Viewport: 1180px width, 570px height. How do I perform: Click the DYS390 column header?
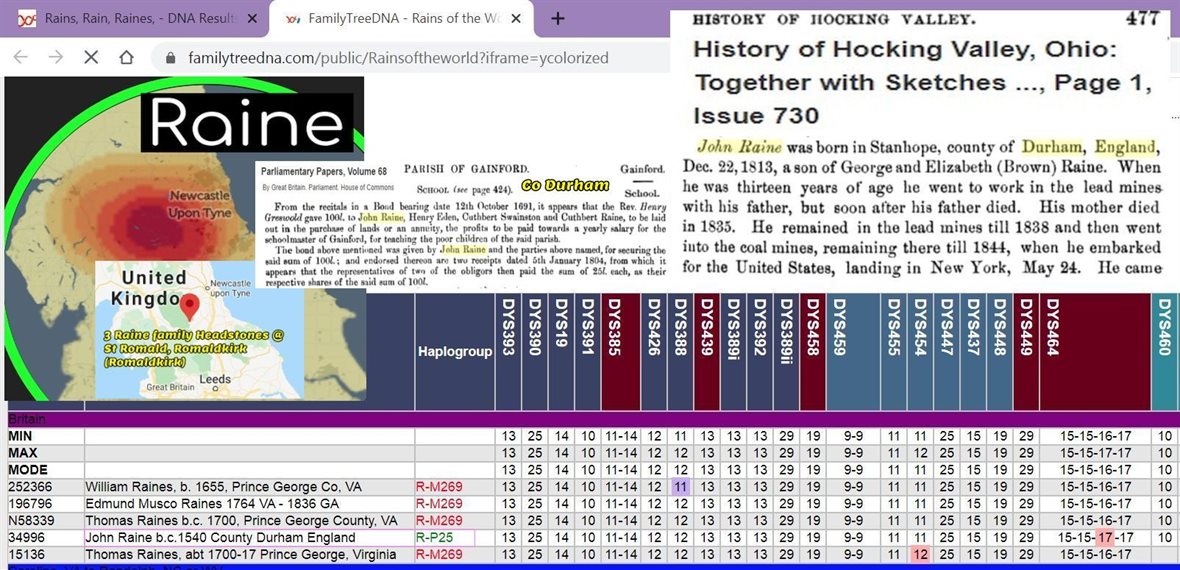[535, 352]
